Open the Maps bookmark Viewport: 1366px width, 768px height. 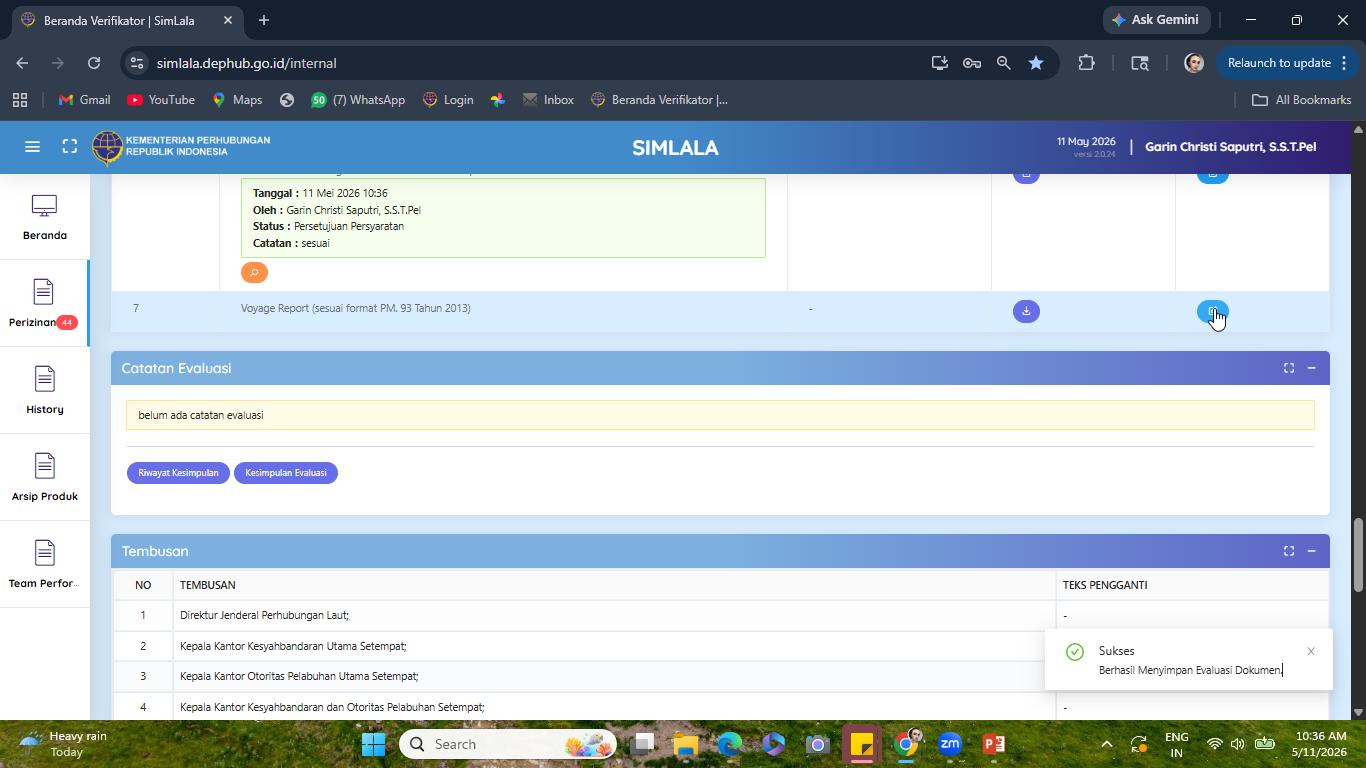pos(237,100)
